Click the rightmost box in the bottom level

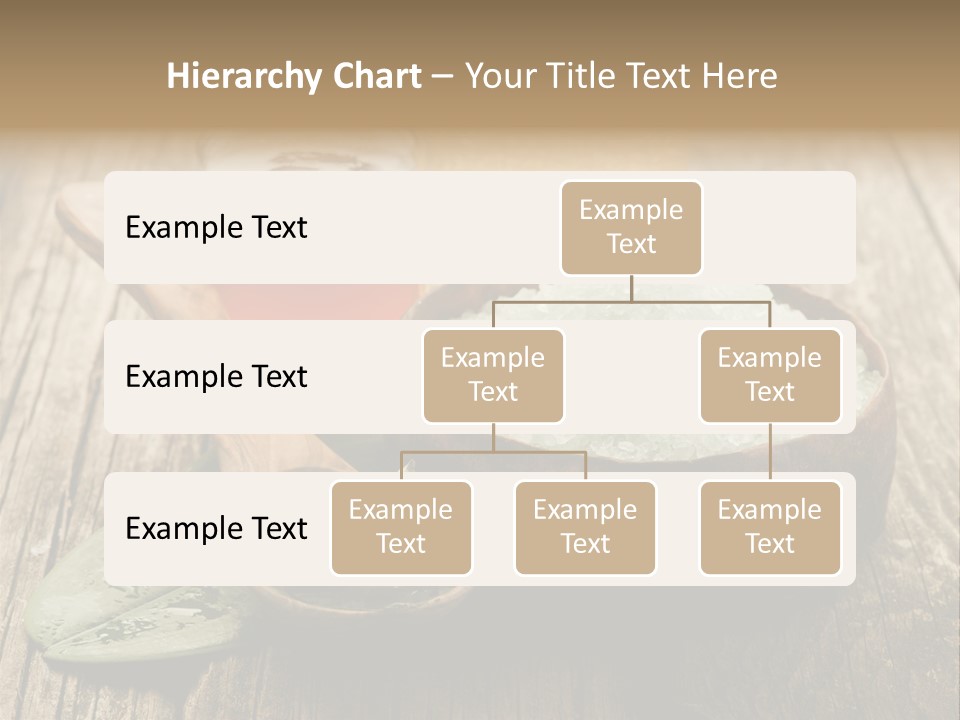pyautogui.click(x=770, y=527)
